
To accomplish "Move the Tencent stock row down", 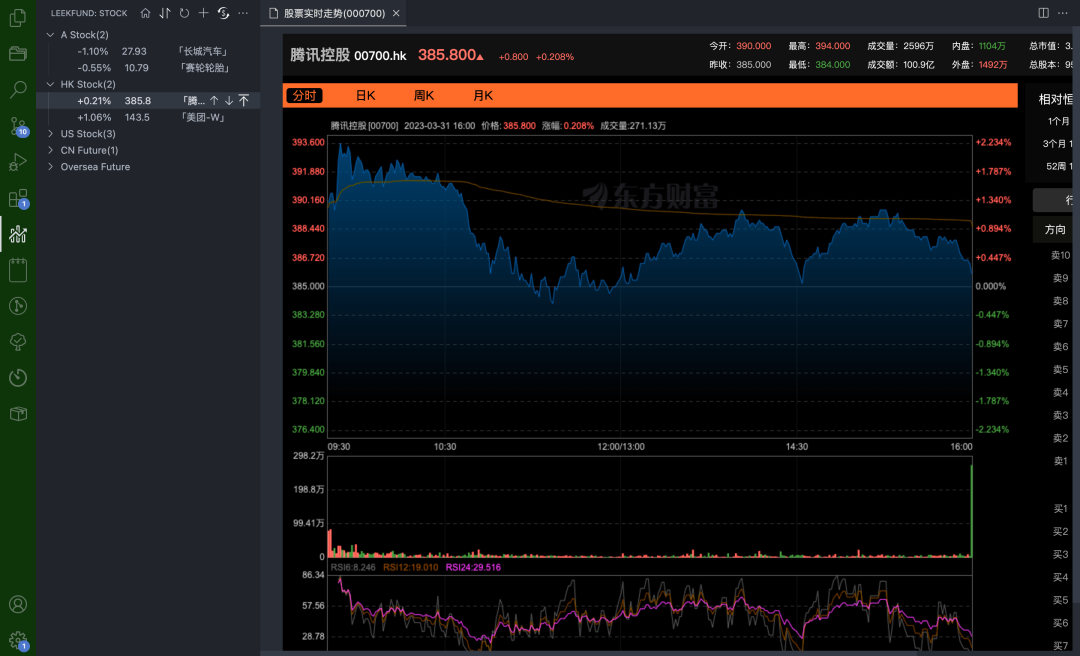I will click(229, 101).
